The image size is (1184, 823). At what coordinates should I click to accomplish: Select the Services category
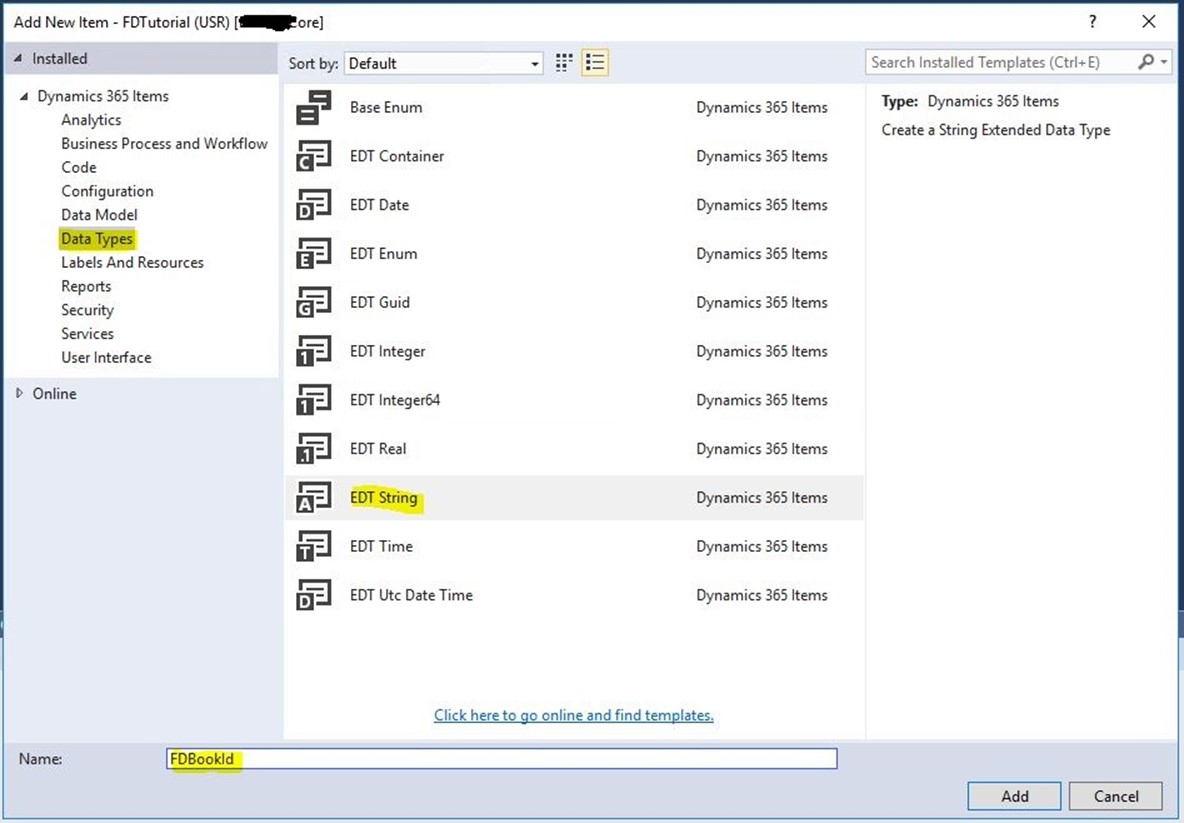click(x=88, y=334)
